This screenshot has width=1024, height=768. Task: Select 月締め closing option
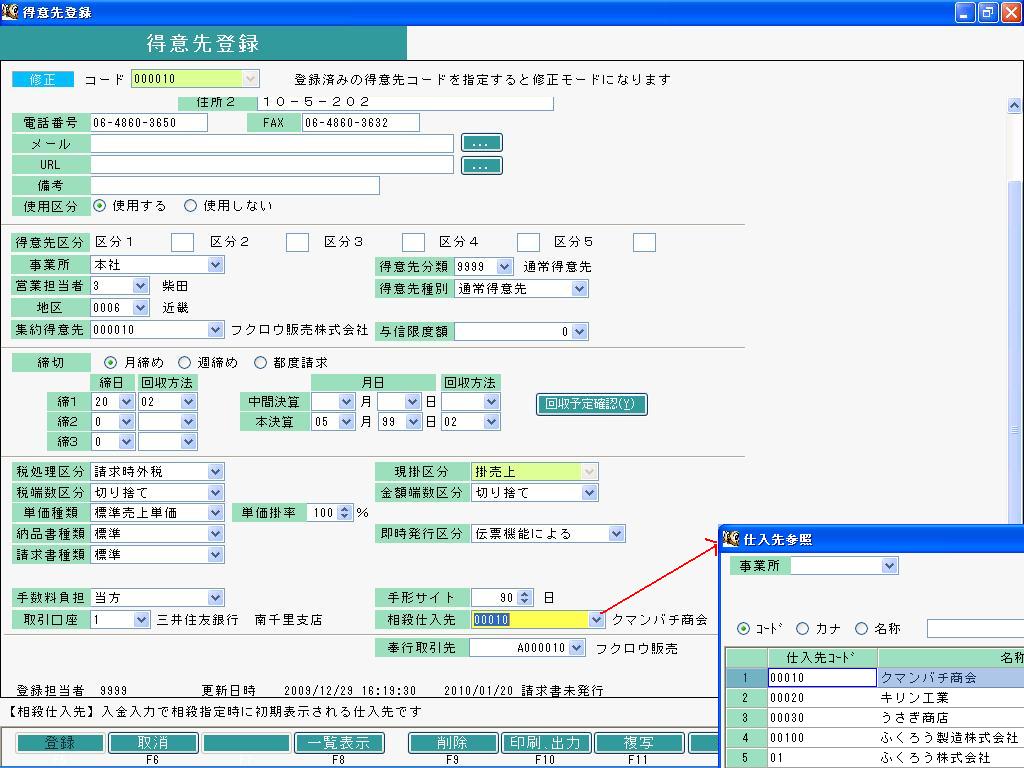110,362
